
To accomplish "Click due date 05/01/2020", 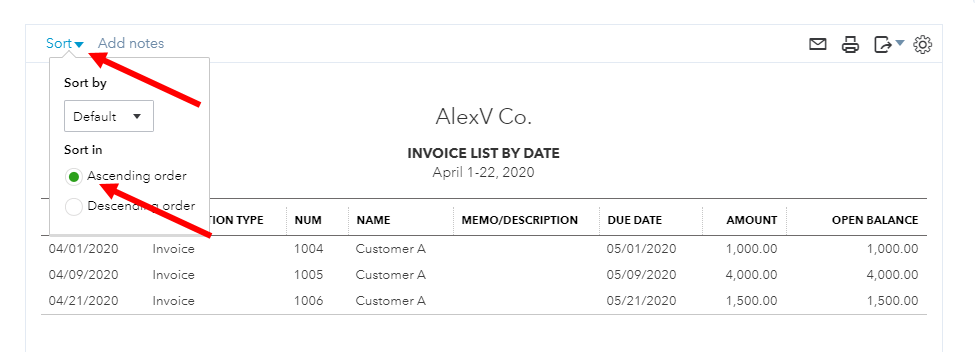I will coord(641,249).
